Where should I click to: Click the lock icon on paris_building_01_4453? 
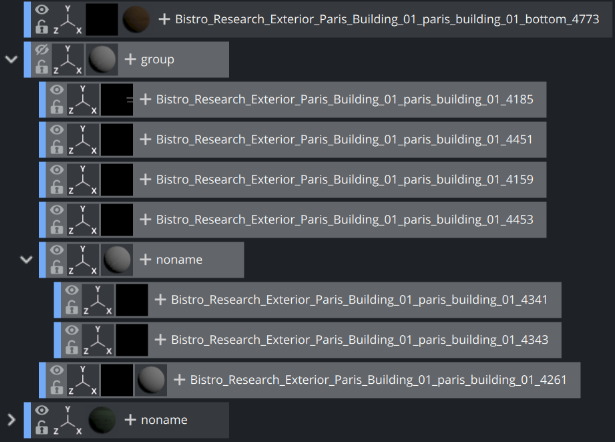pyautogui.click(x=57, y=228)
